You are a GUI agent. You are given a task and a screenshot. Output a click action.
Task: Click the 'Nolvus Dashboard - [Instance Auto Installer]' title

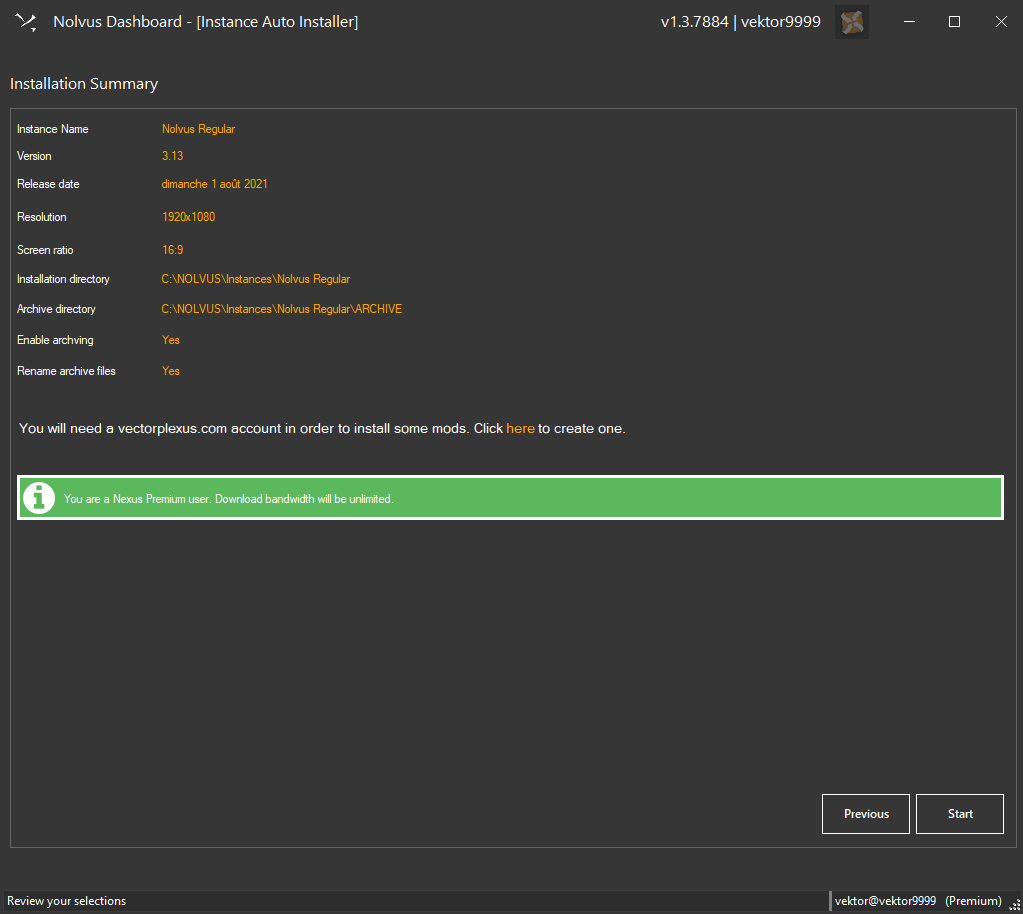pos(206,22)
